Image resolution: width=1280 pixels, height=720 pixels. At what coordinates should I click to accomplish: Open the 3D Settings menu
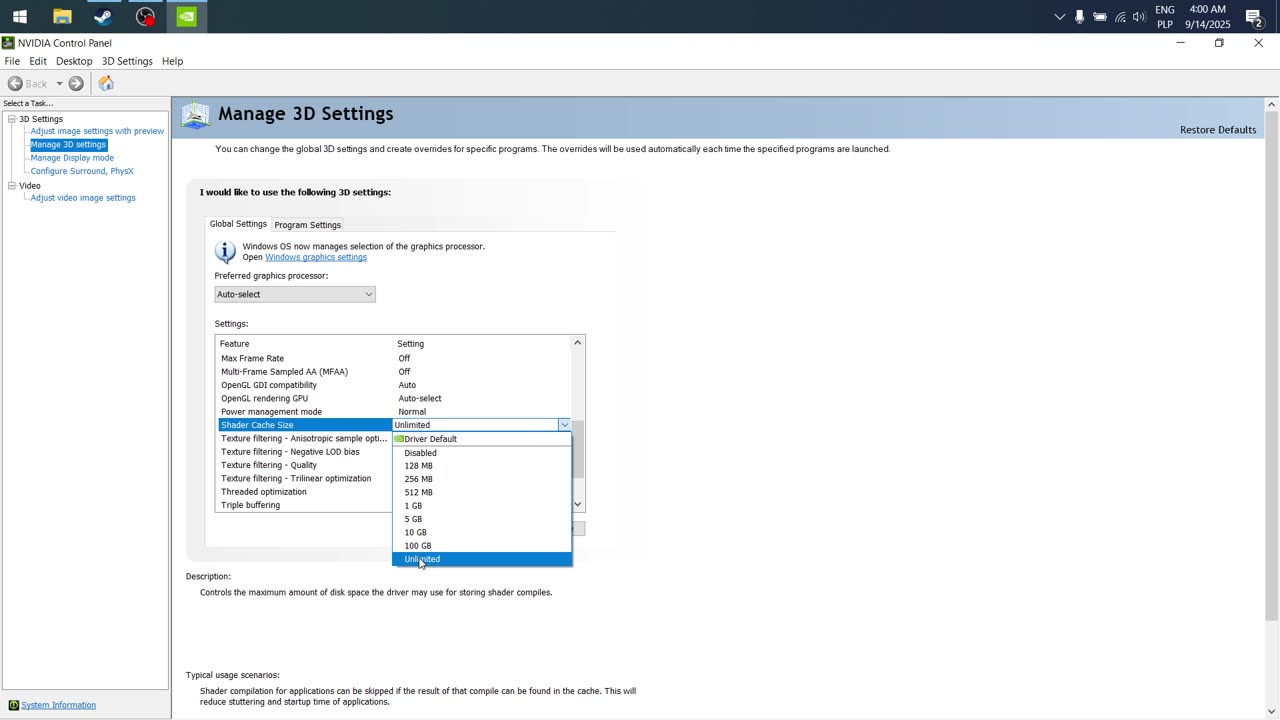(127, 61)
